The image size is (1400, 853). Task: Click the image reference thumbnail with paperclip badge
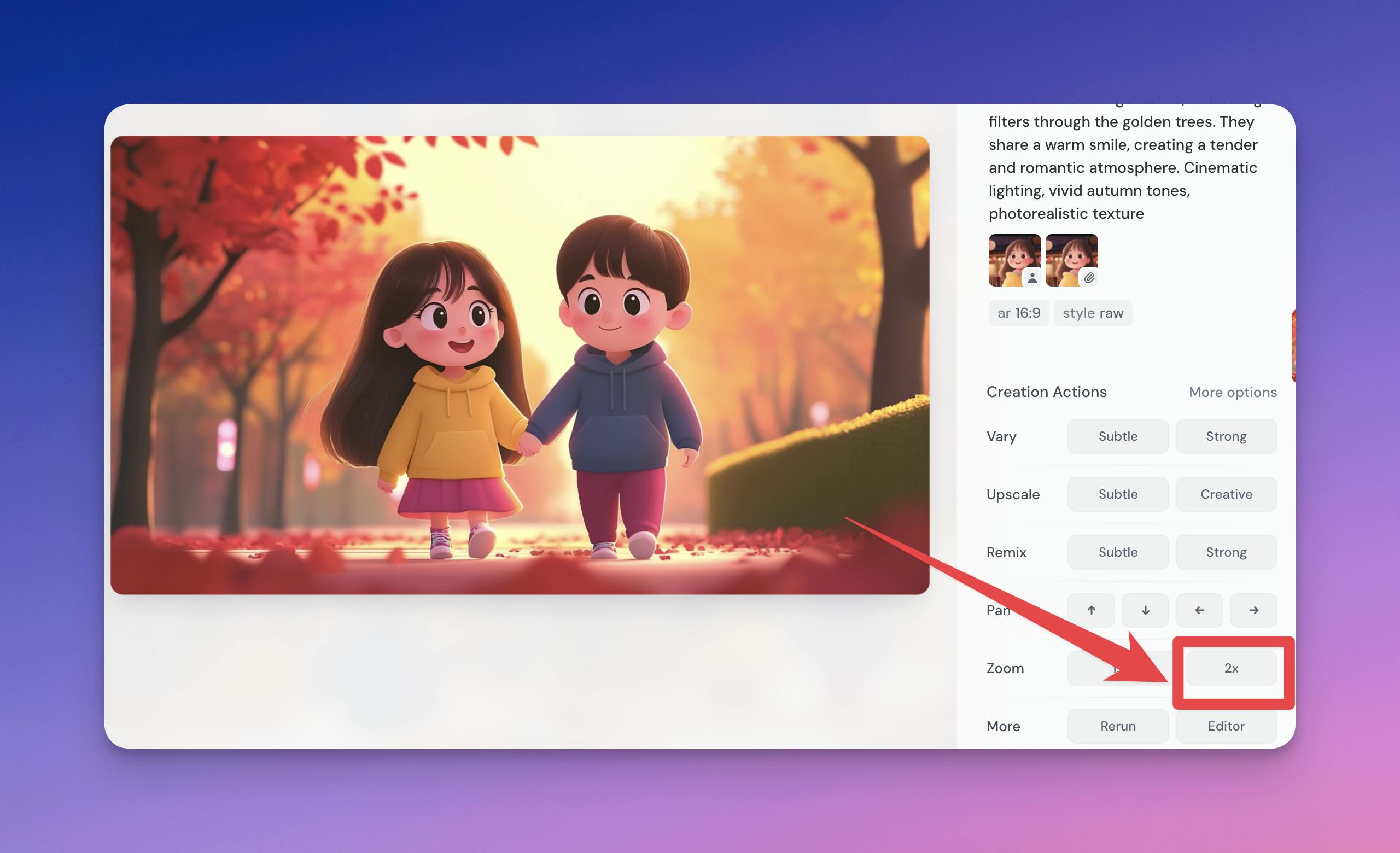coord(1071,260)
